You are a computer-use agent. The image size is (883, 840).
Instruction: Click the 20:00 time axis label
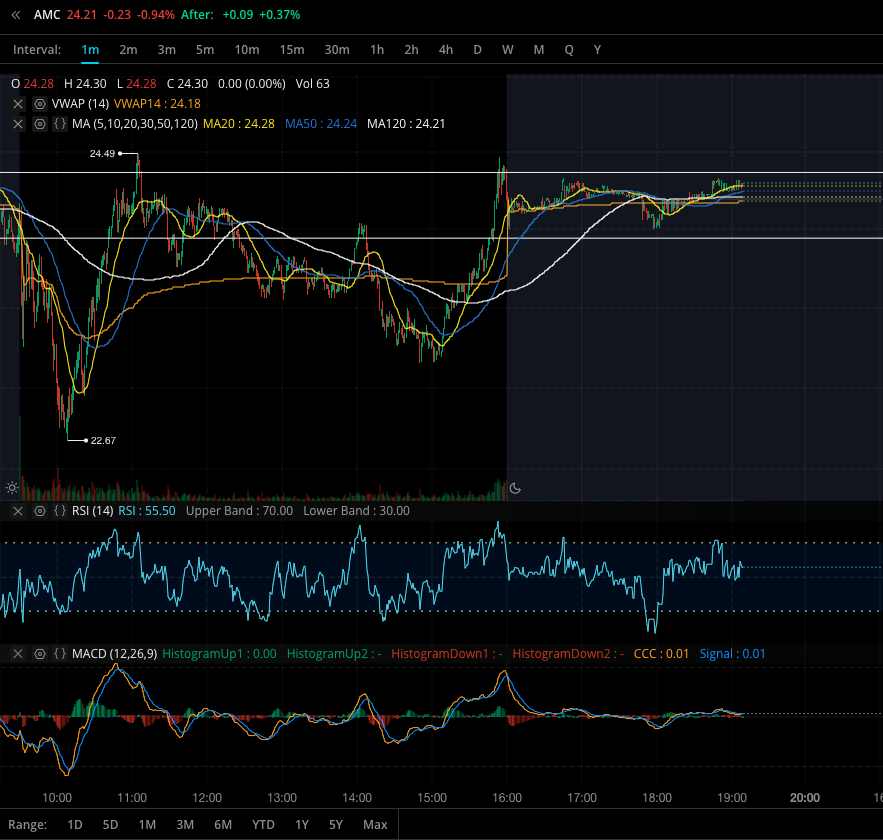(805, 798)
